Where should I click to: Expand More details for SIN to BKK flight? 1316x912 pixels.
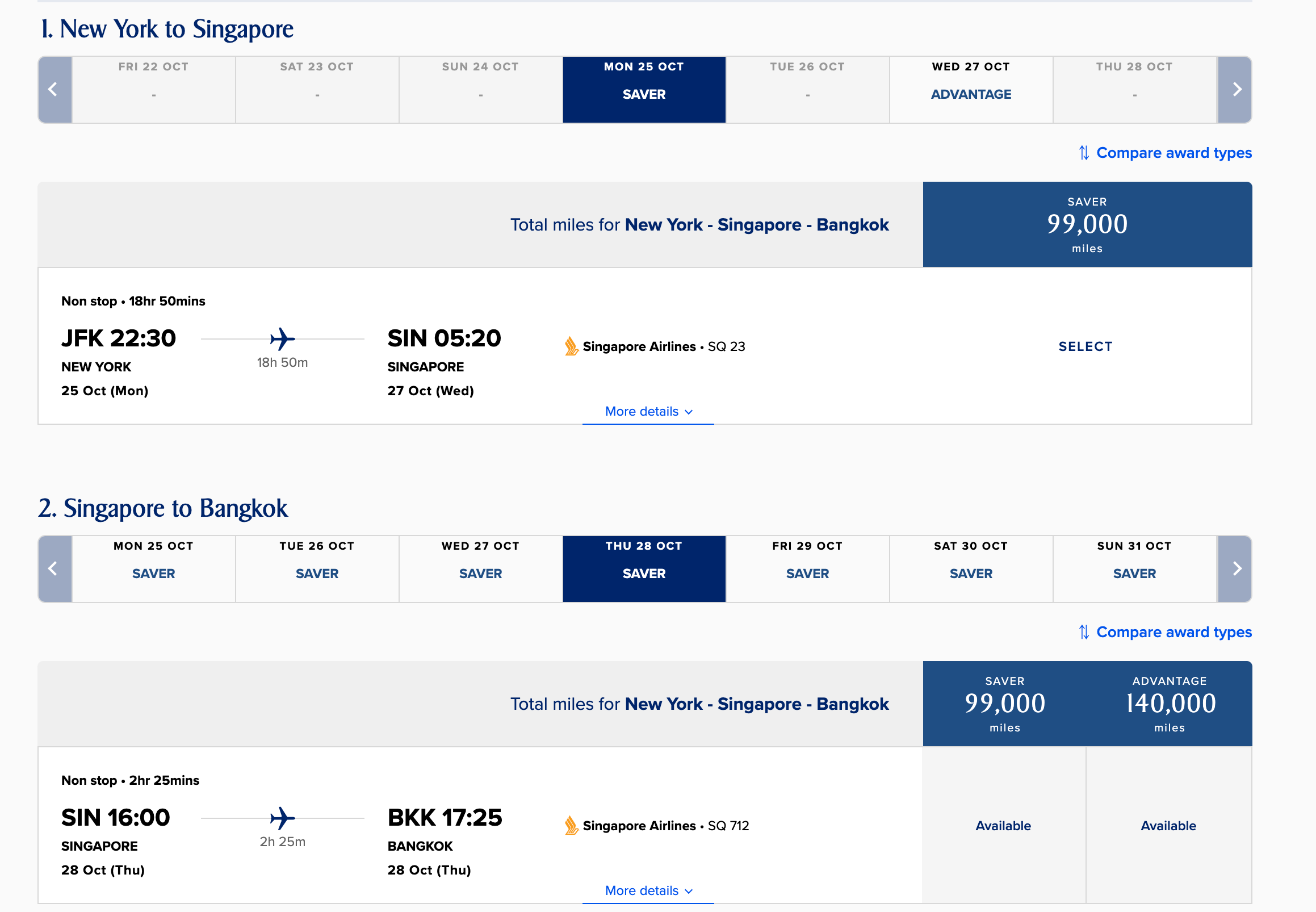tap(648, 891)
